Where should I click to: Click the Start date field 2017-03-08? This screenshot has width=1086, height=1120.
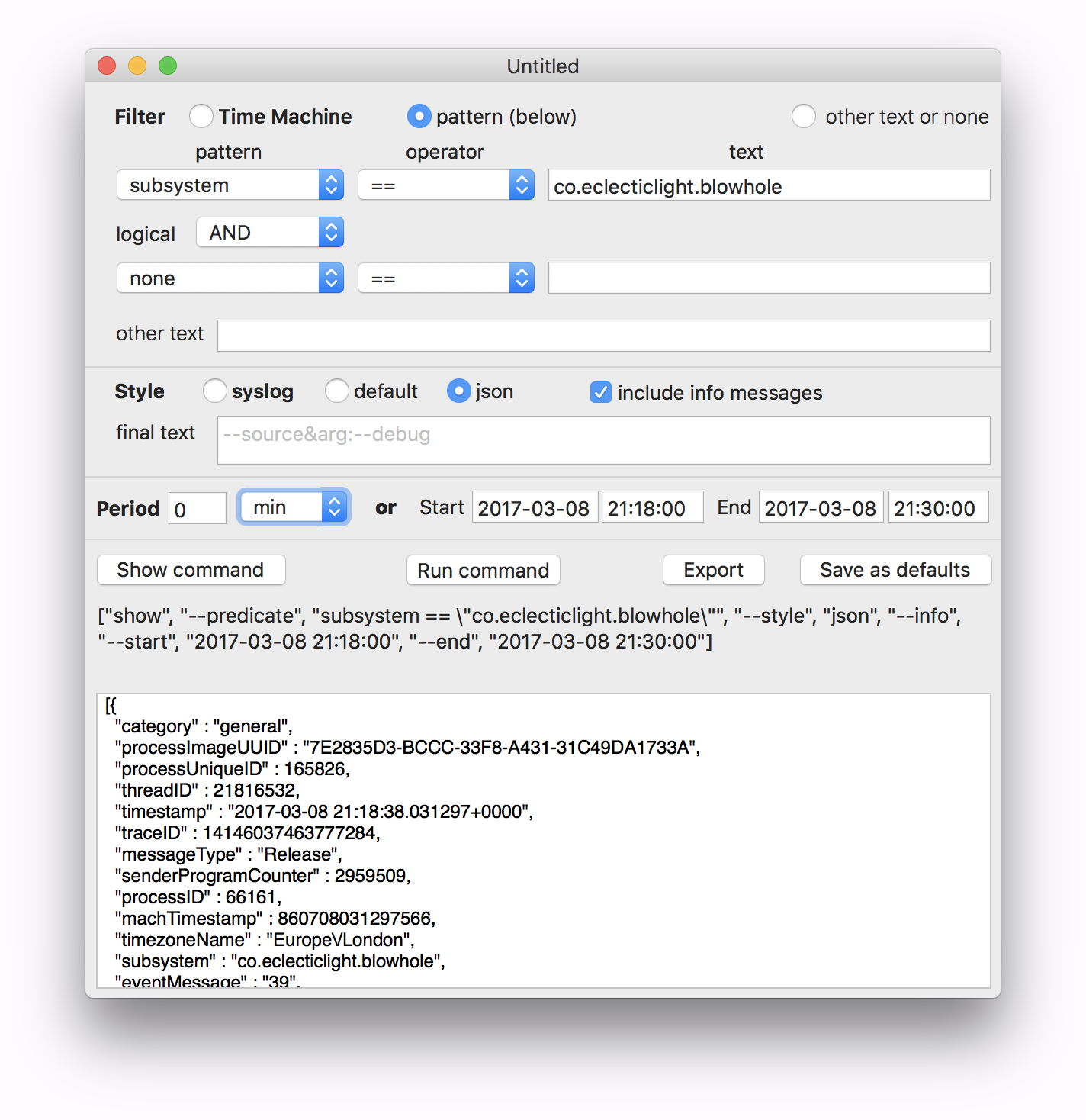click(x=535, y=507)
